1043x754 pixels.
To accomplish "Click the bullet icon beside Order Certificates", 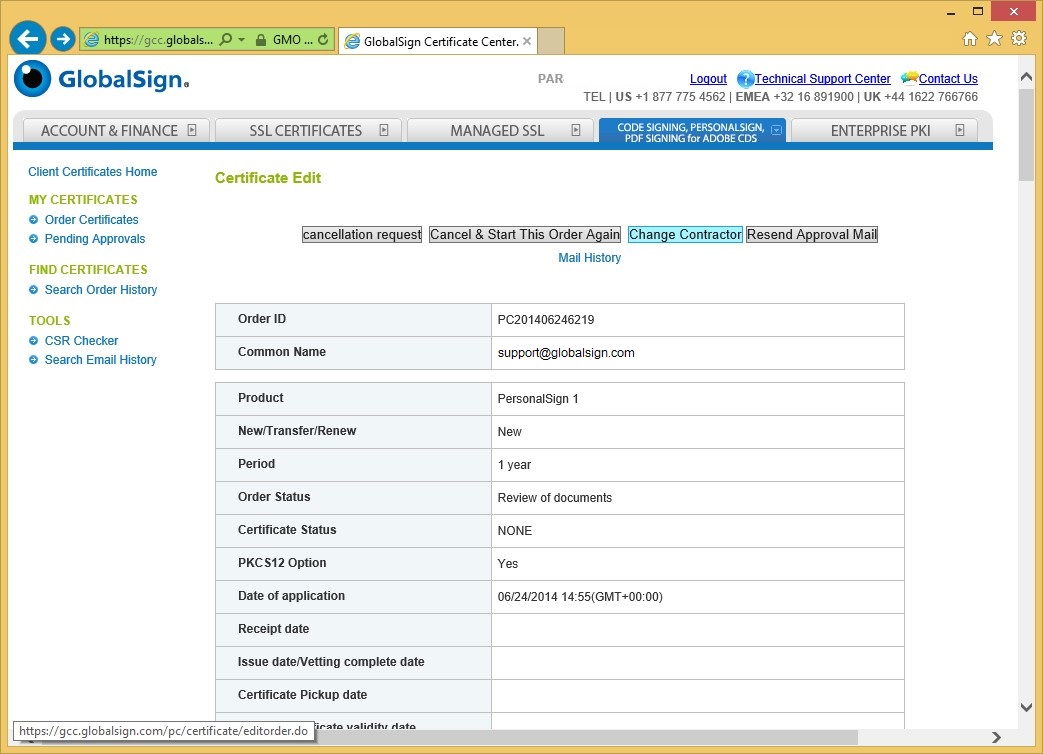I will [33, 219].
